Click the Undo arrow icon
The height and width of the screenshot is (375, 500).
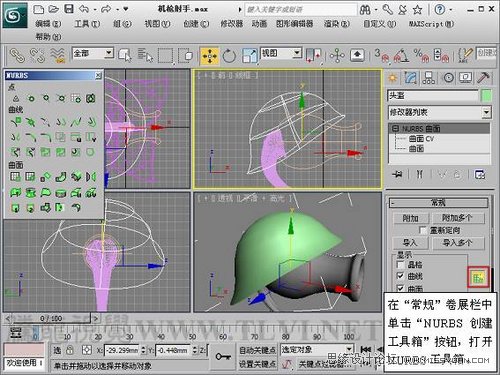click(x=84, y=9)
